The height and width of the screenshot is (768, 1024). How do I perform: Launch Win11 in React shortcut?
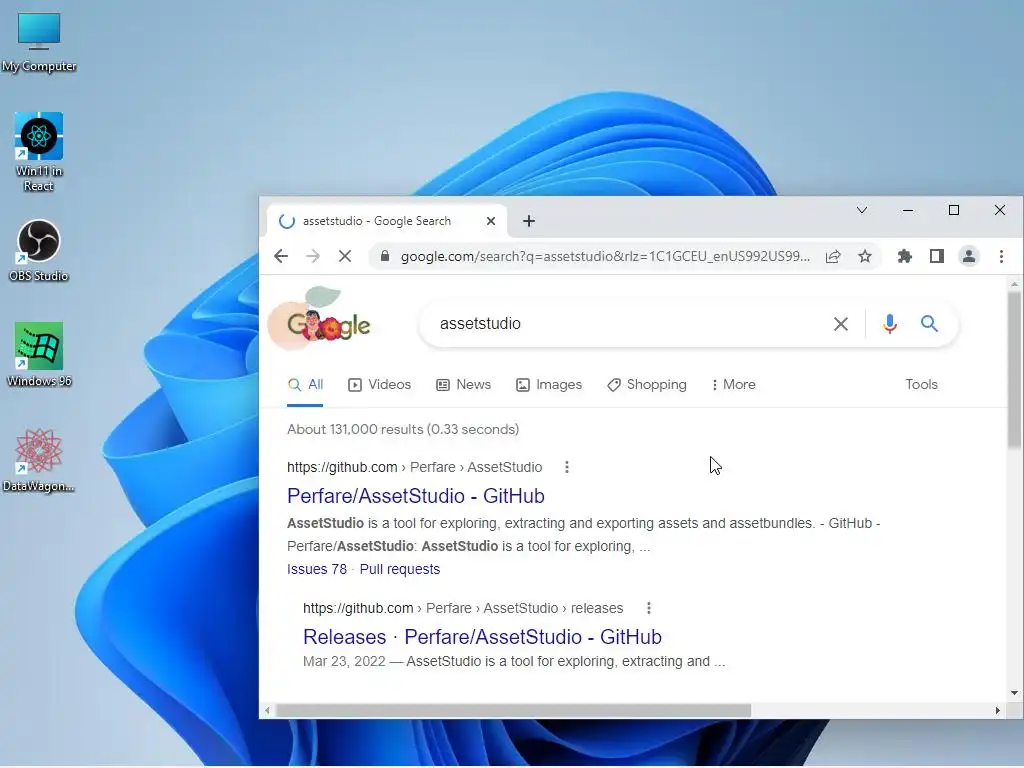(39, 152)
